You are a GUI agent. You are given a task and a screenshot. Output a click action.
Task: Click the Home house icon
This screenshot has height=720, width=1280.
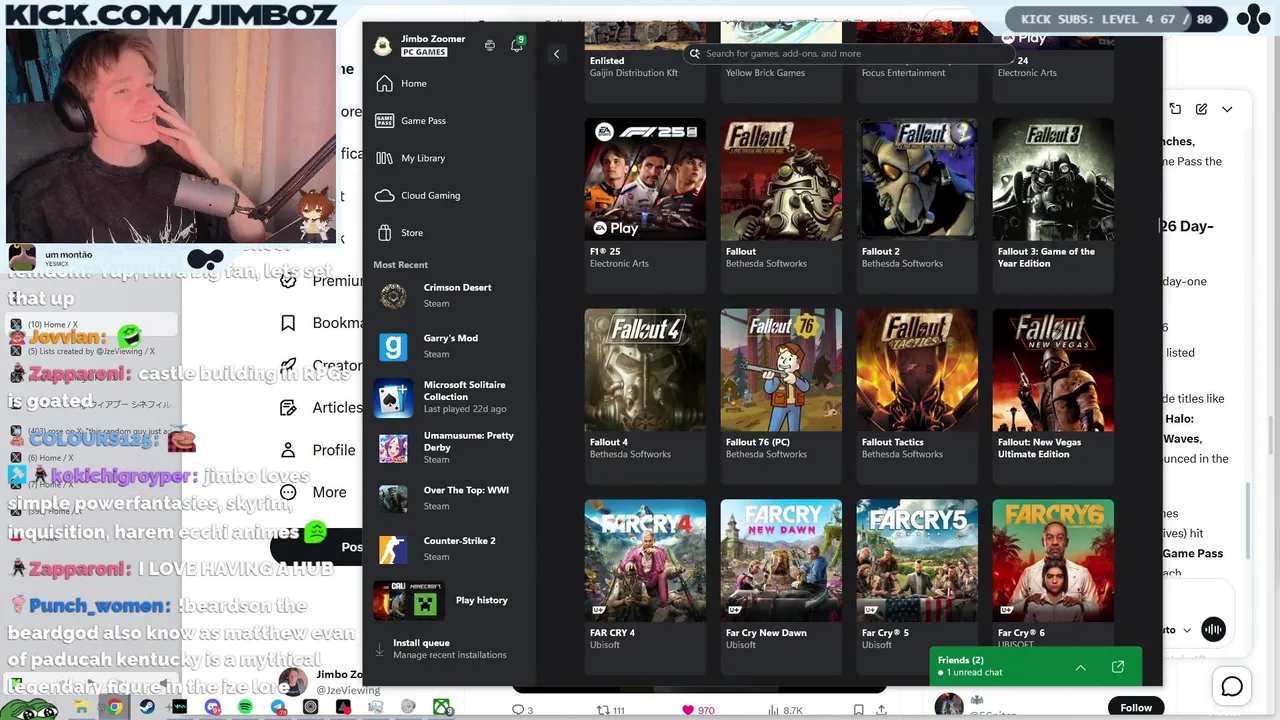click(384, 84)
